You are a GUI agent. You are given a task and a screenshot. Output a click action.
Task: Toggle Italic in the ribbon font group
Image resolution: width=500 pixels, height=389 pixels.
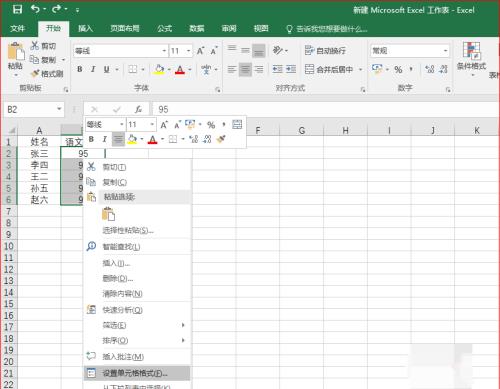[93, 69]
